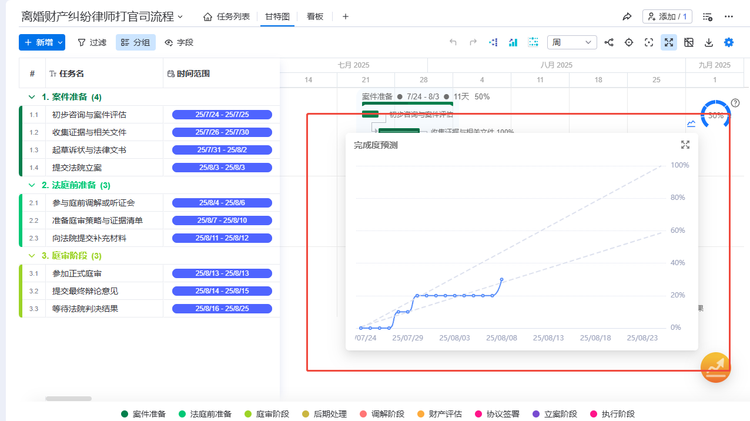Click the redo arrow
This screenshot has height=421, width=750.
point(473,43)
